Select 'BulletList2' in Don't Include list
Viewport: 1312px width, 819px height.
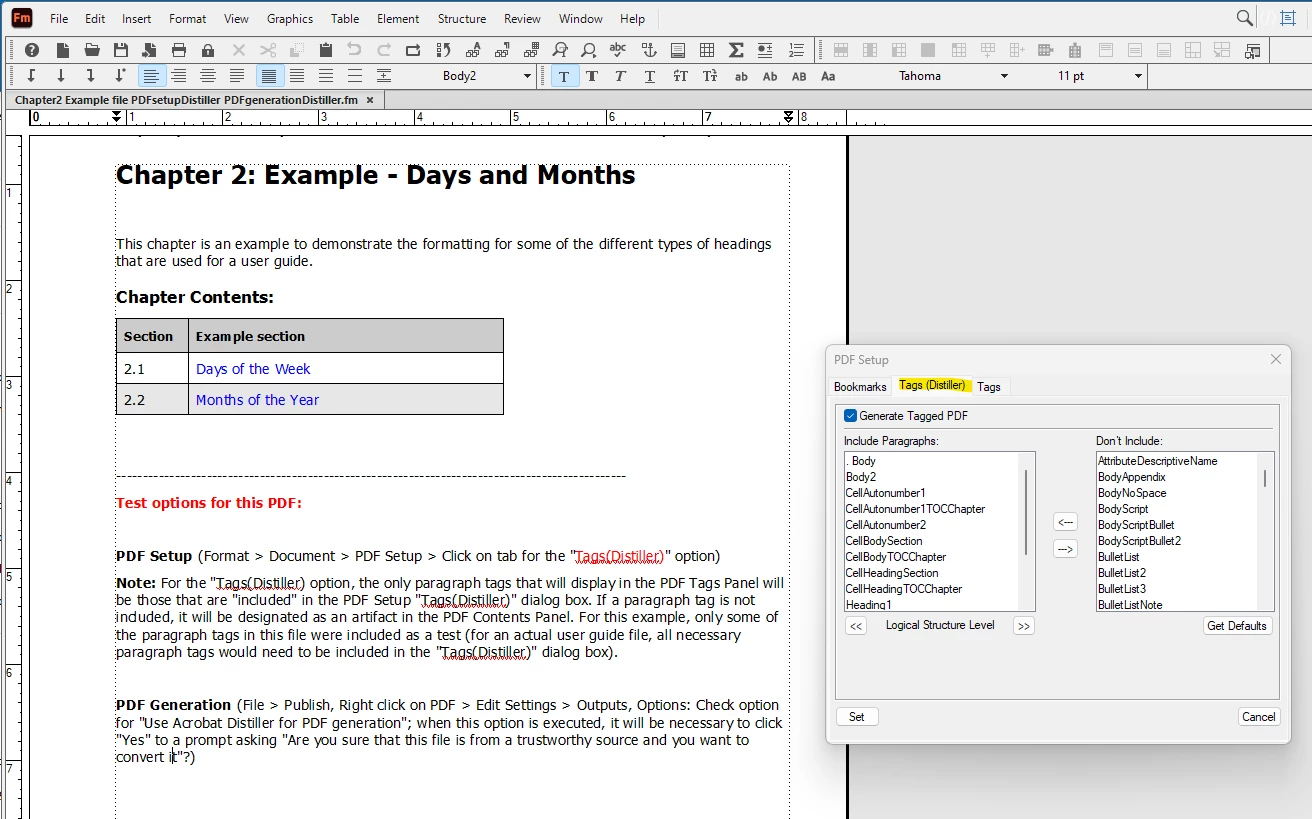(x=1122, y=573)
